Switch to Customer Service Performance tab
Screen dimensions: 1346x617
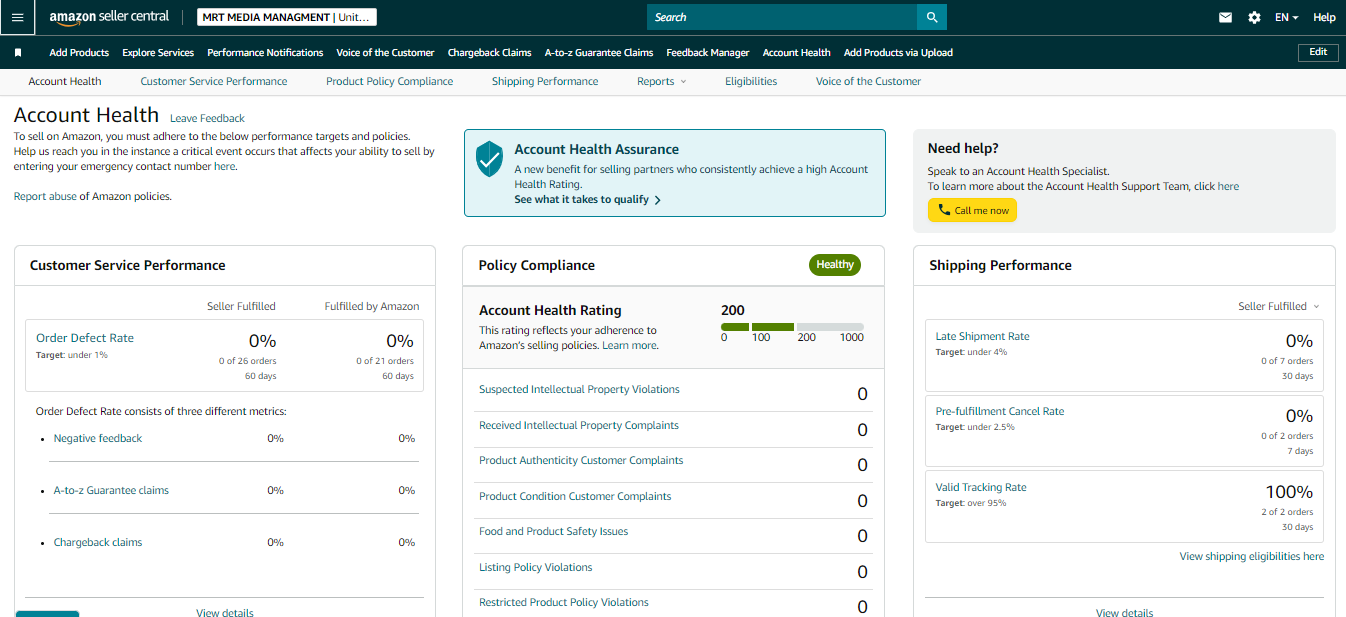point(214,81)
